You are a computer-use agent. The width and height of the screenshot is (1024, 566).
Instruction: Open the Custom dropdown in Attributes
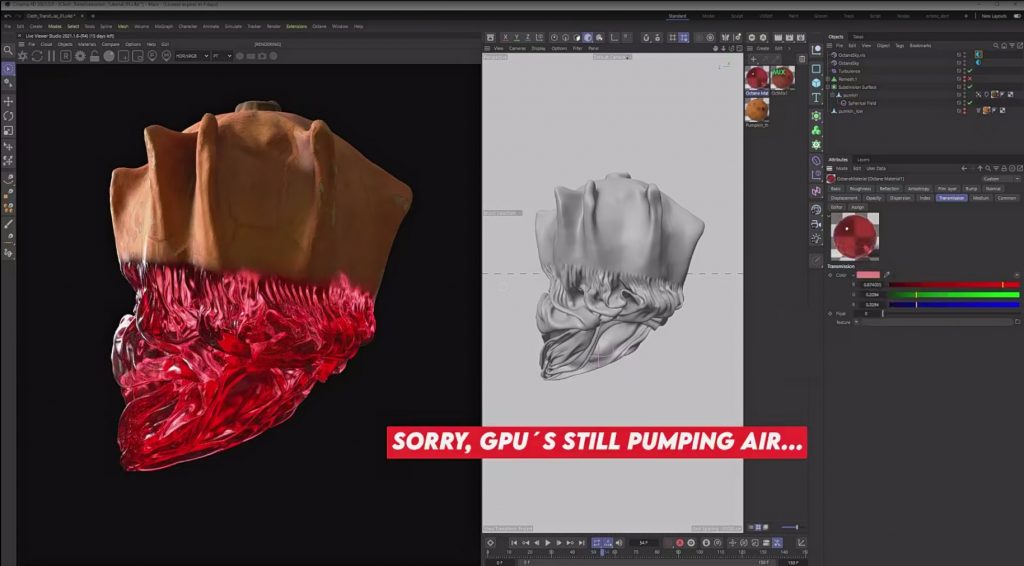click(x=999, y=178)
